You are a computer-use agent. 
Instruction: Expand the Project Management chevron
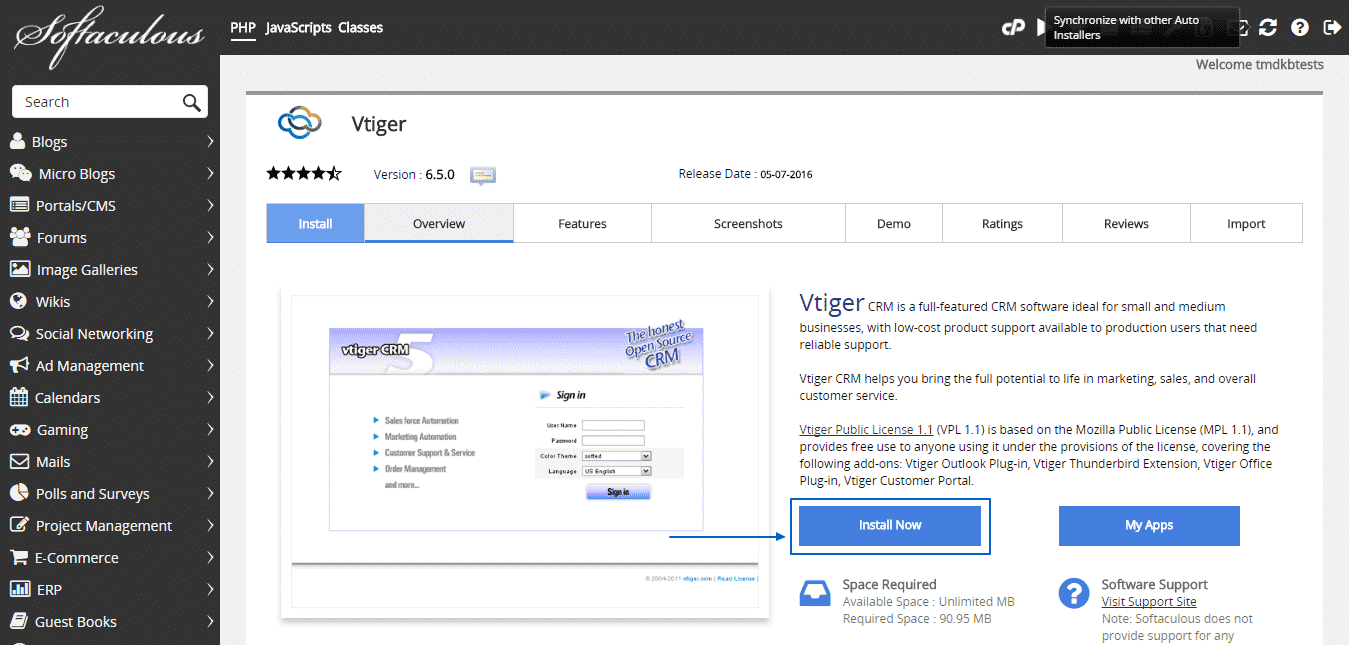(210, 525)
